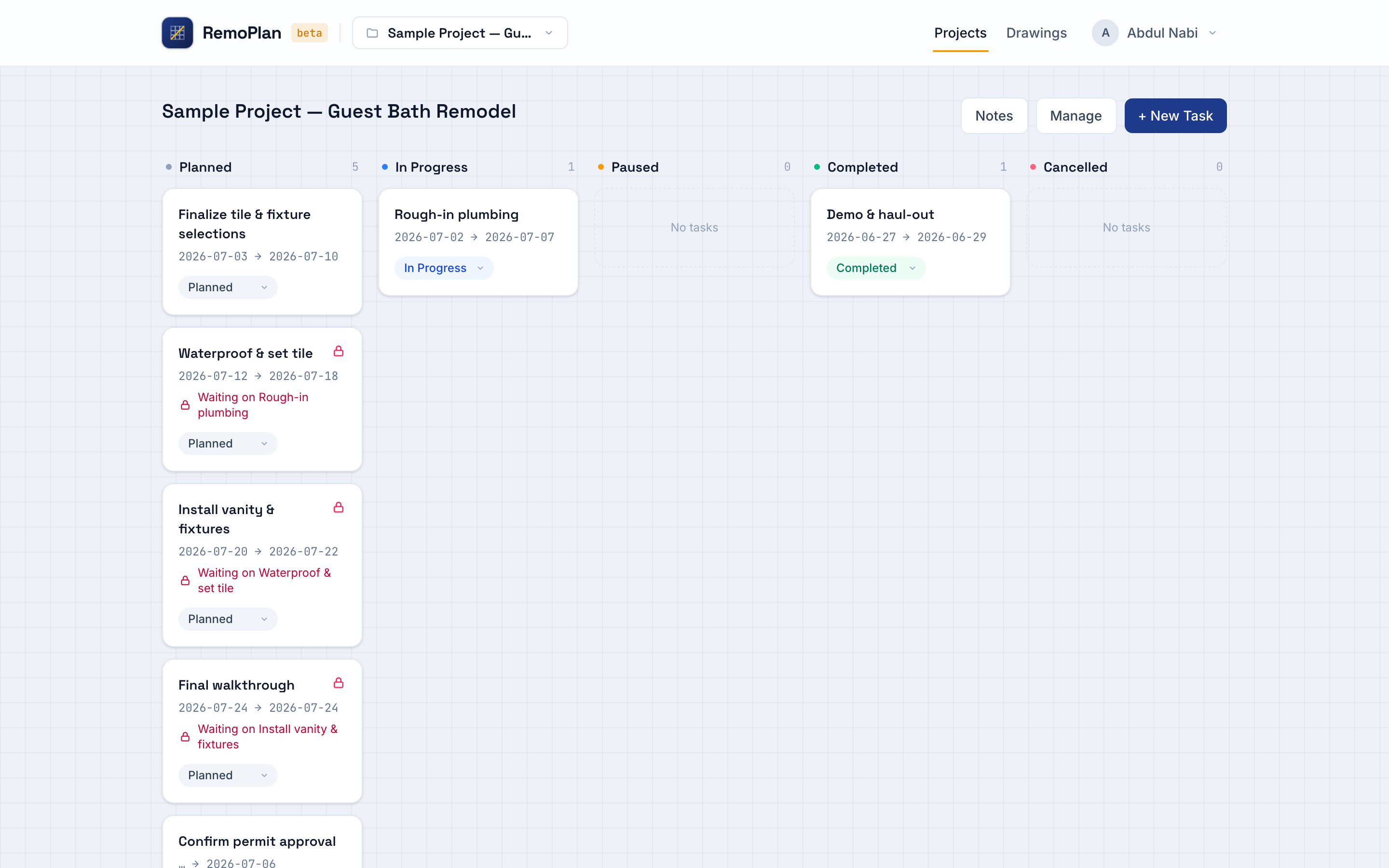Viewport: 1389px width, 868px height.
Task: Open the Demo & haul-out task title
Action: tap(880, 215)
